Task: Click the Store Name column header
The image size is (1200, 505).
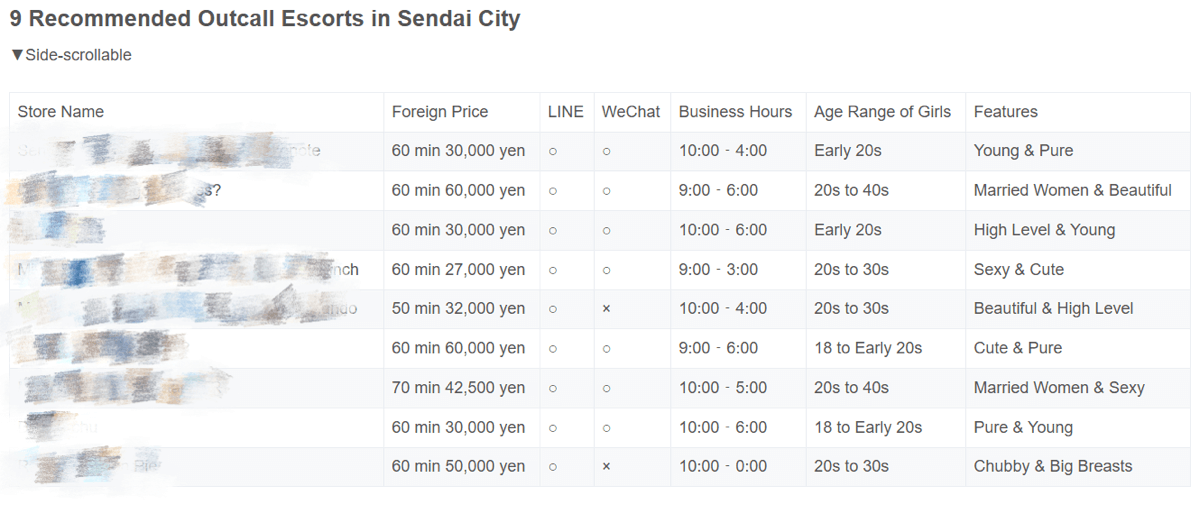Action: tap(61, 112)
